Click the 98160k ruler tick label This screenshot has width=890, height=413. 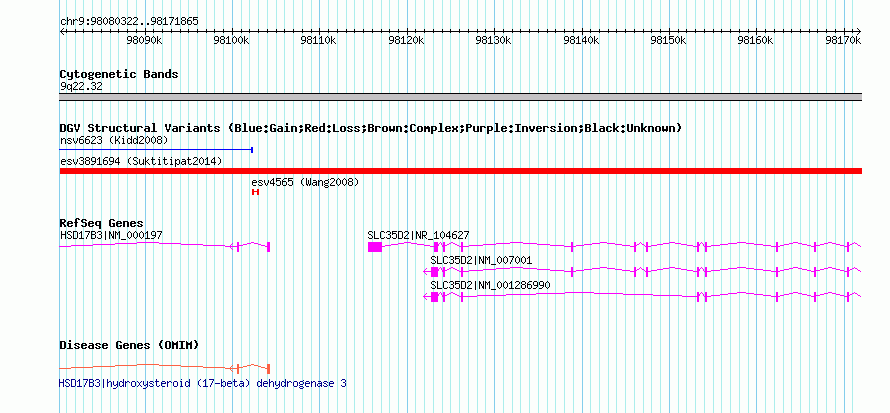click(x=756, y=41)
